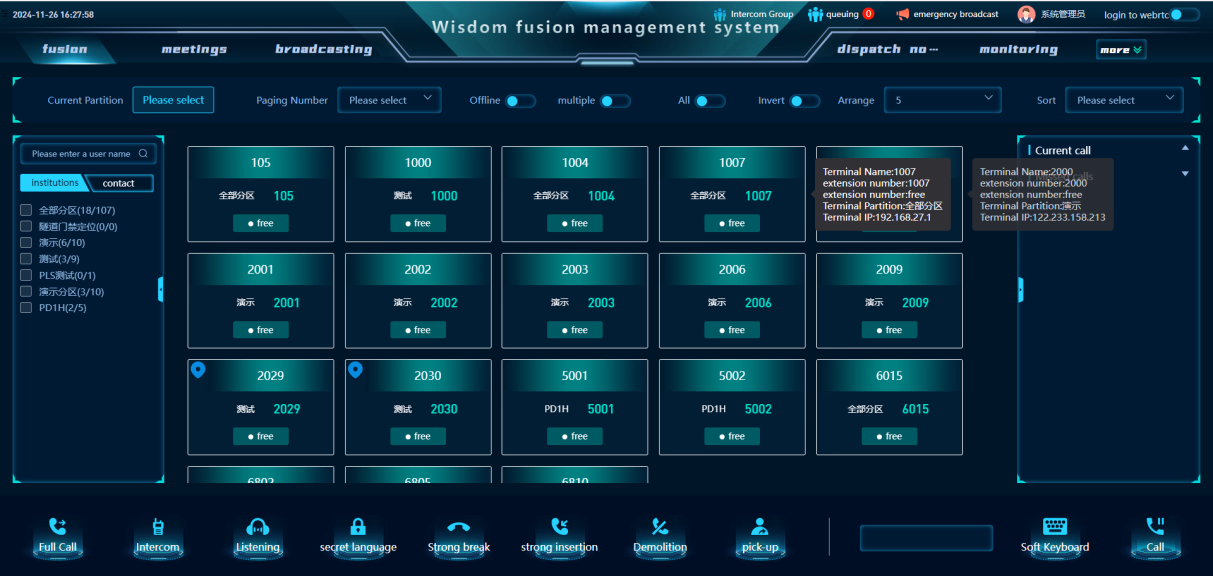Enable the multiple selection switch

tap(614, 101)
